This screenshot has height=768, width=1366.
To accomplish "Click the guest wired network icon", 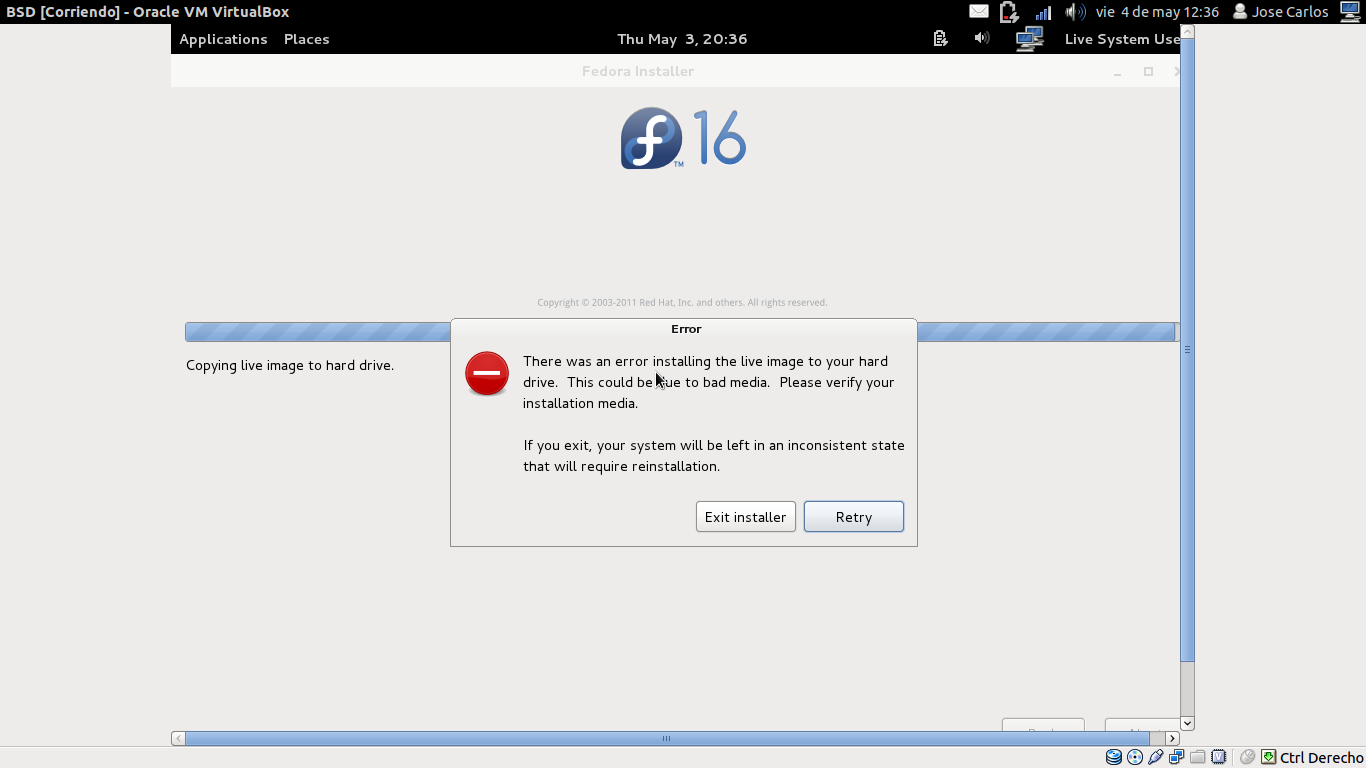I will [x=1030, y=38].
